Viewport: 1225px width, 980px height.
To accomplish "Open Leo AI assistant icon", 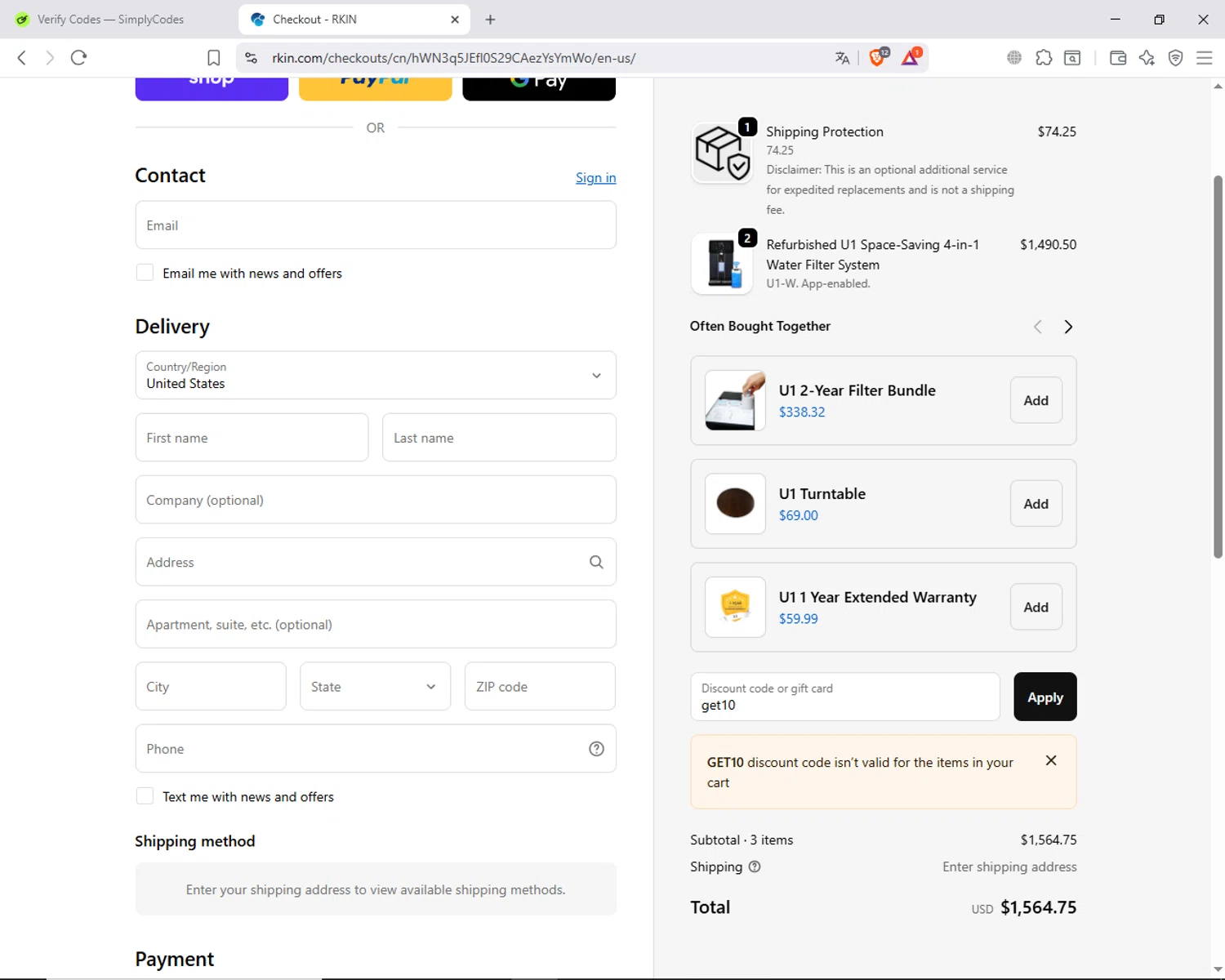I will (1147, 58).
